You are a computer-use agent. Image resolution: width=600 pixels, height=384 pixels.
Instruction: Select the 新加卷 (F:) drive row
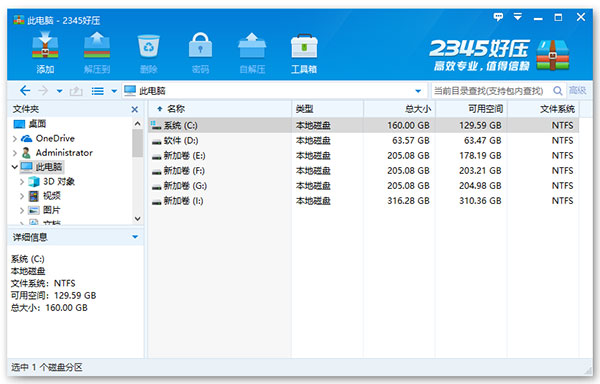(364, 171)
